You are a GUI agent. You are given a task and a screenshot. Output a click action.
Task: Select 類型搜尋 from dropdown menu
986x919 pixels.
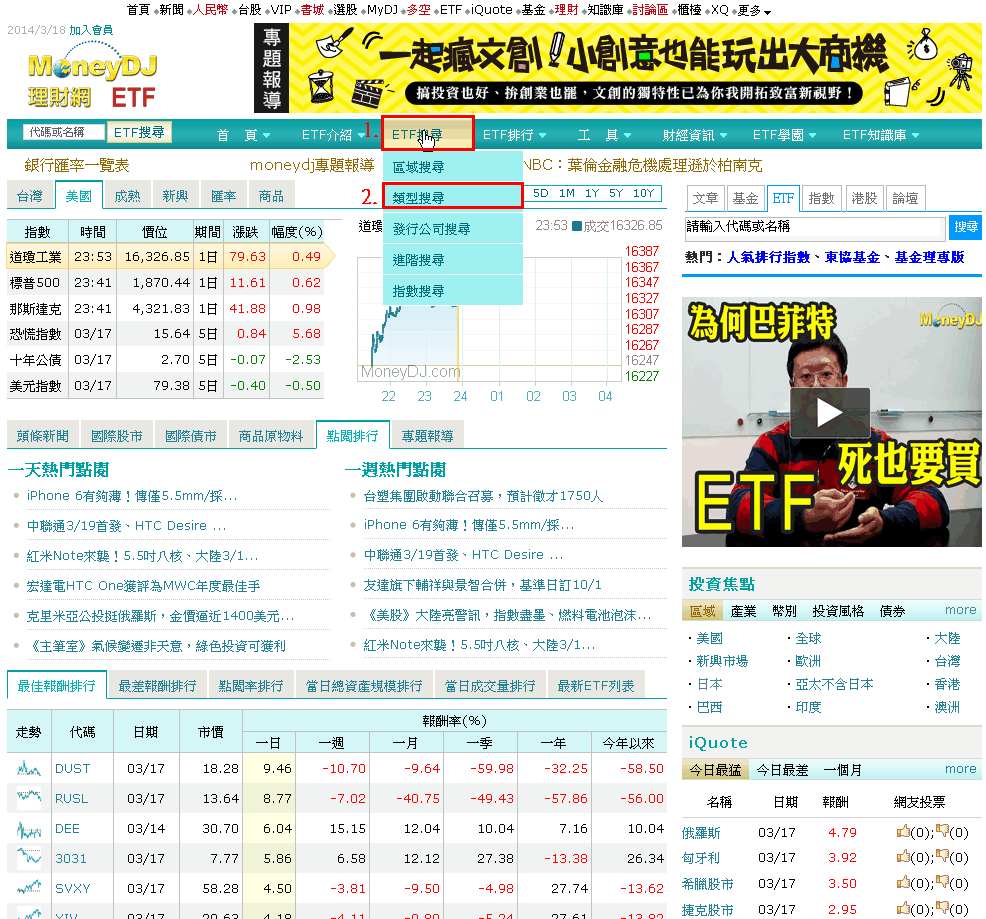tap(453, 198)
